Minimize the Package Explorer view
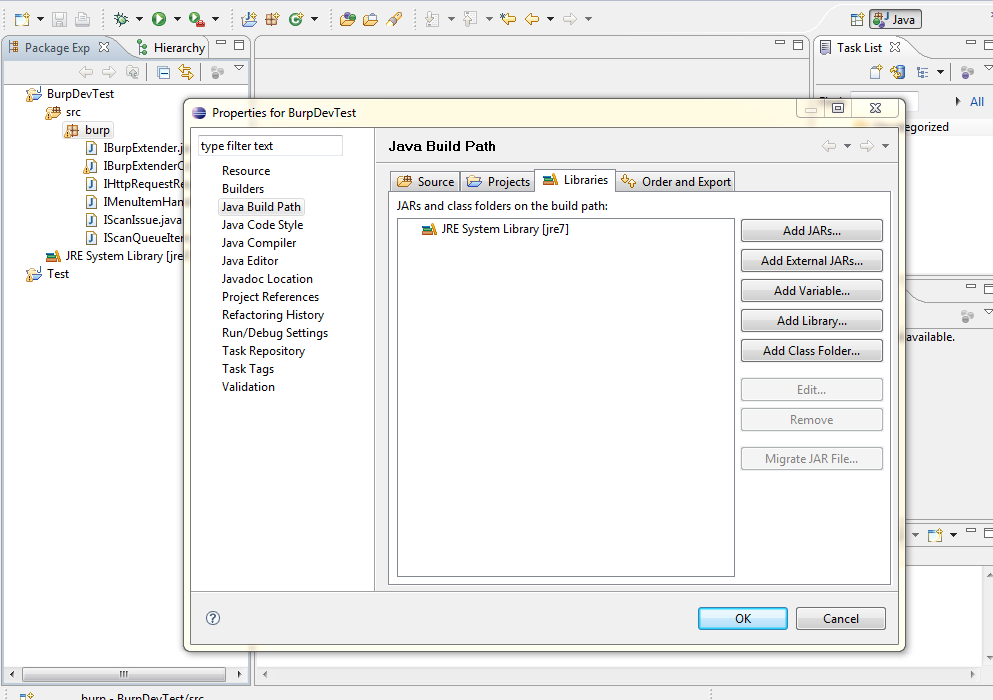 pyautogui.click(x=221, y=44)
